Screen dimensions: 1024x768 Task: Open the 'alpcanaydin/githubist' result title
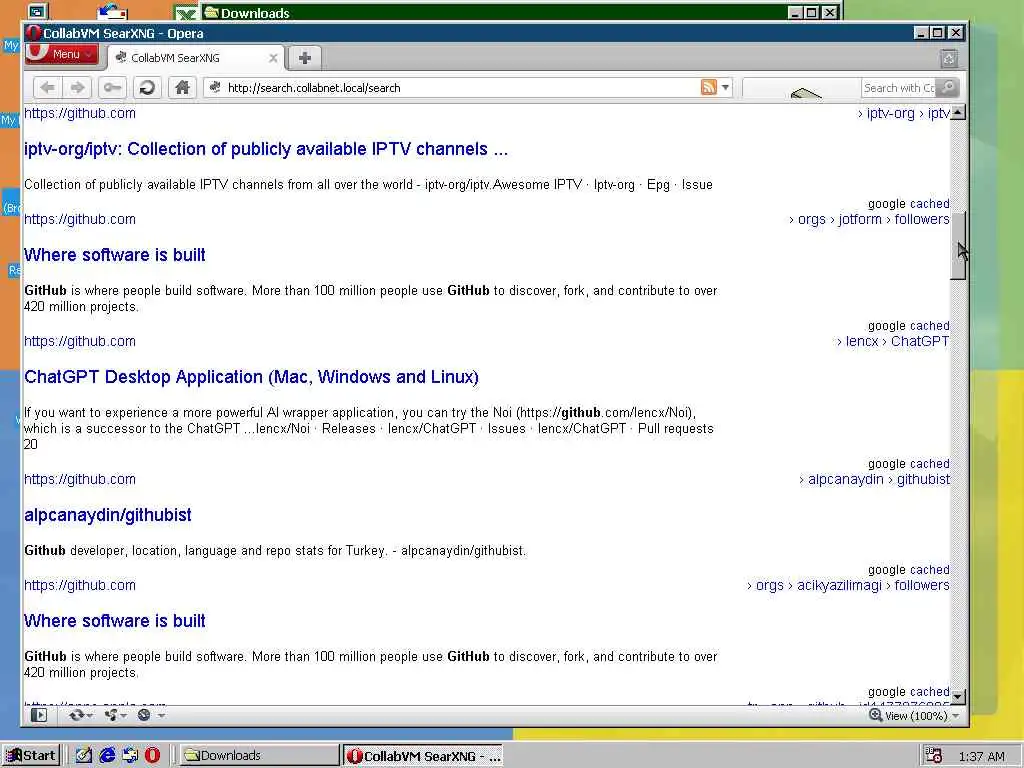(x=108, y=515)
